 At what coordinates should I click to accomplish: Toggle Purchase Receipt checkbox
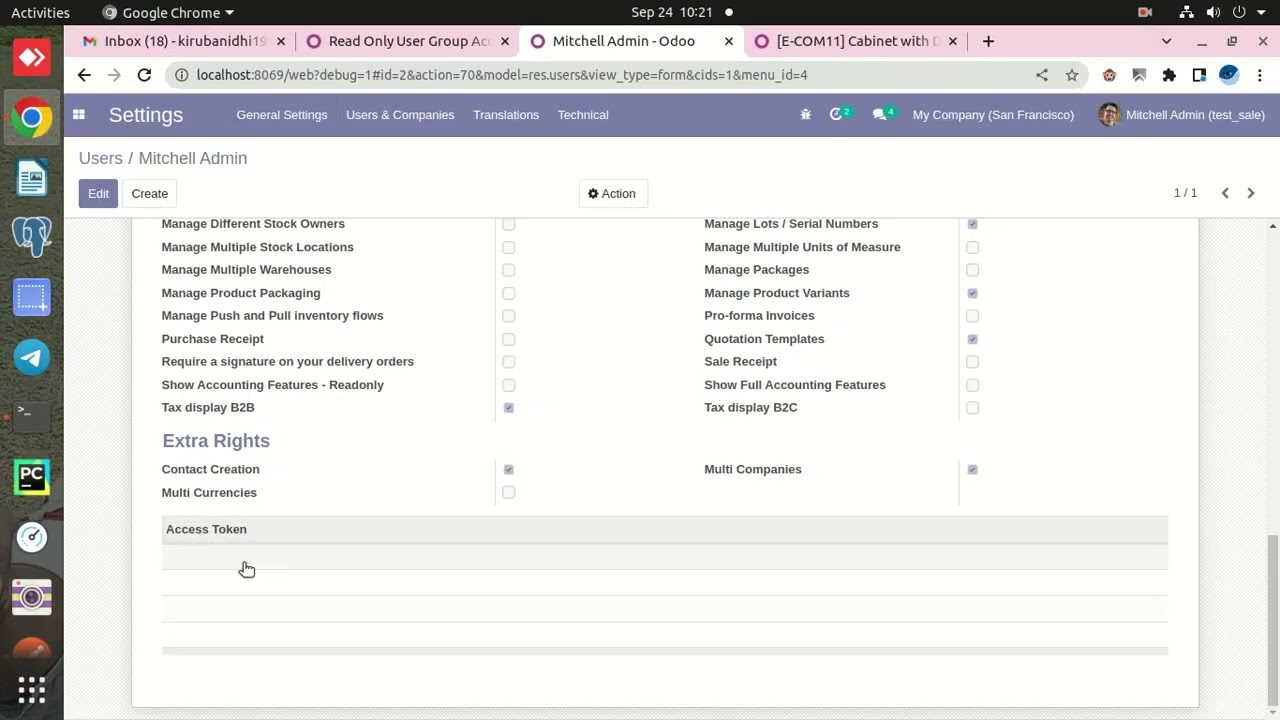(x=509, y=339)
